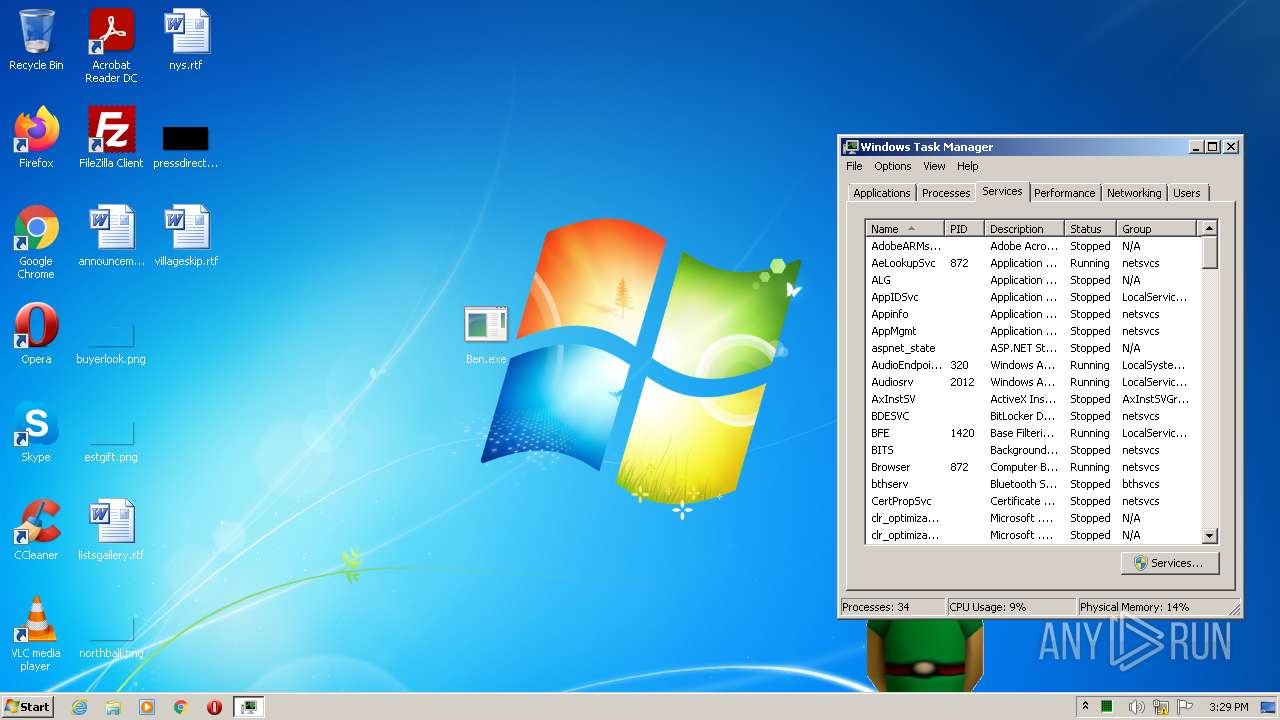Image resolution: width=1280 pixels, height=720 pixels.
Task: Click the Action Center flag tray icon
Action: [x=1184, y=706]
